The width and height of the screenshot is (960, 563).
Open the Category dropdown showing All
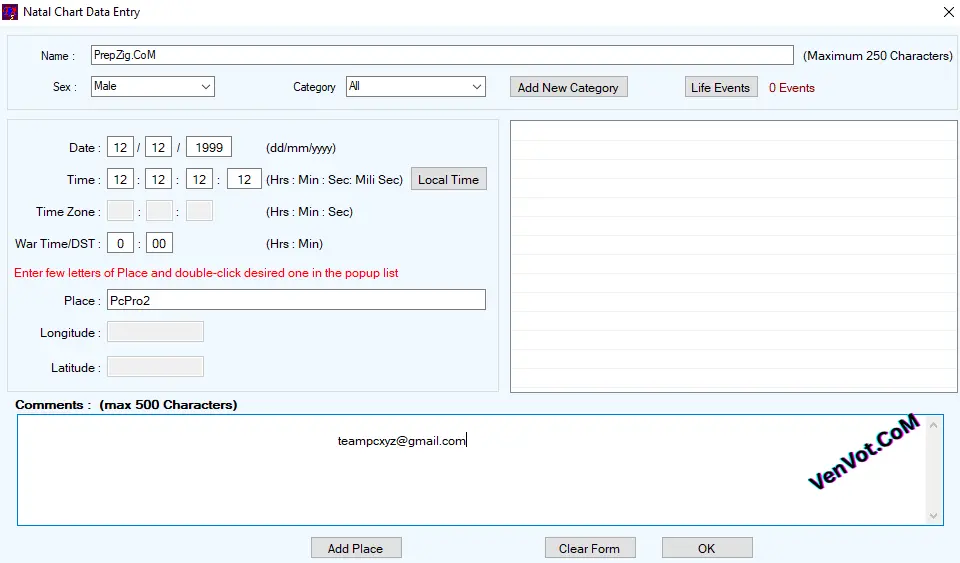416,86
